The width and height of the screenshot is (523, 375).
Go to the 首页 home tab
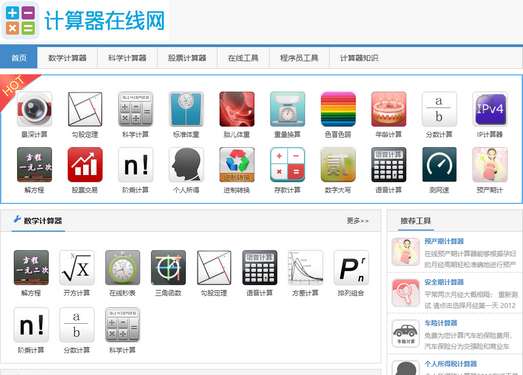(x=19, y=58)
